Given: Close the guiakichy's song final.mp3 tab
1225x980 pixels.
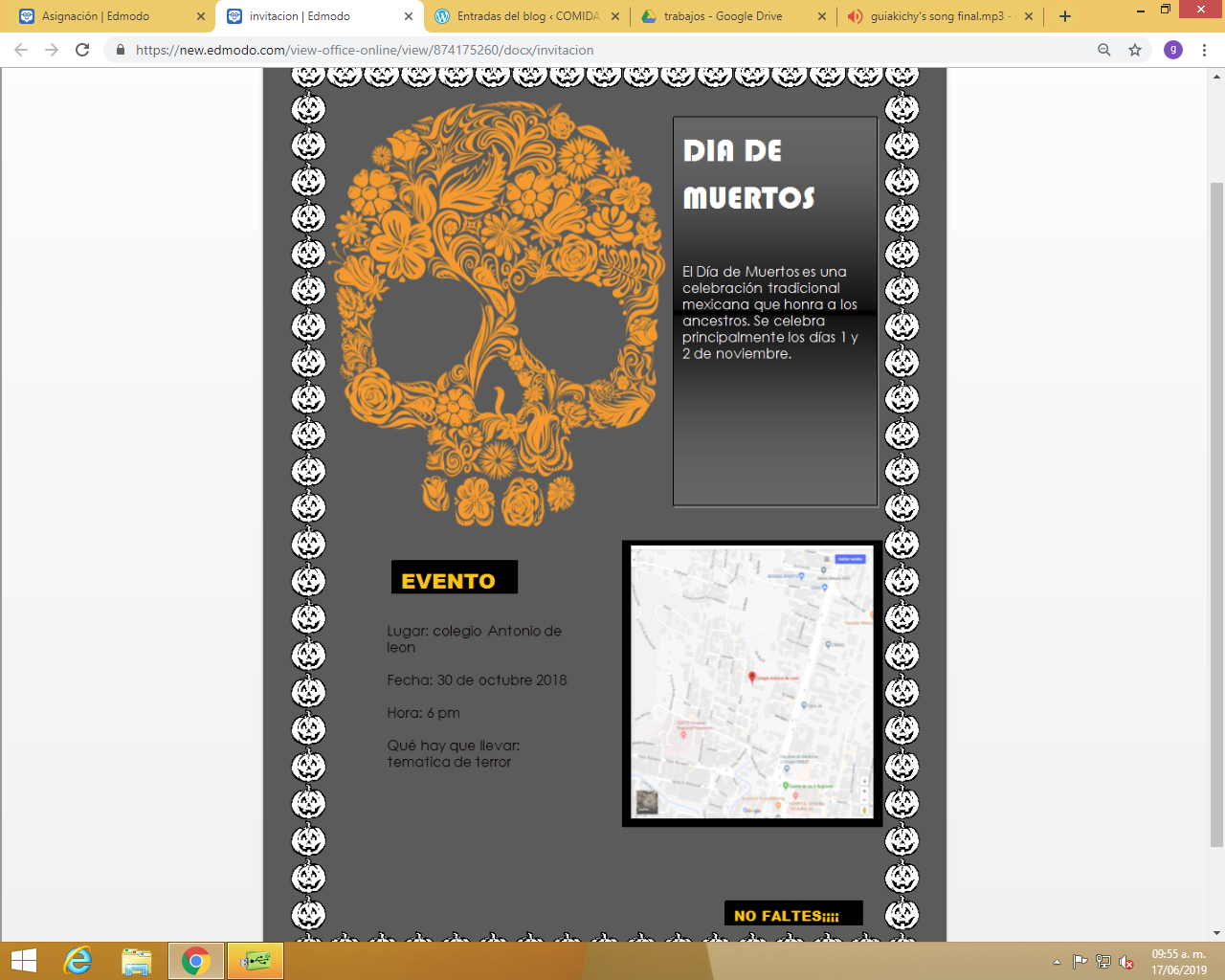Looking at the screenshot, I should point(1029,16).
